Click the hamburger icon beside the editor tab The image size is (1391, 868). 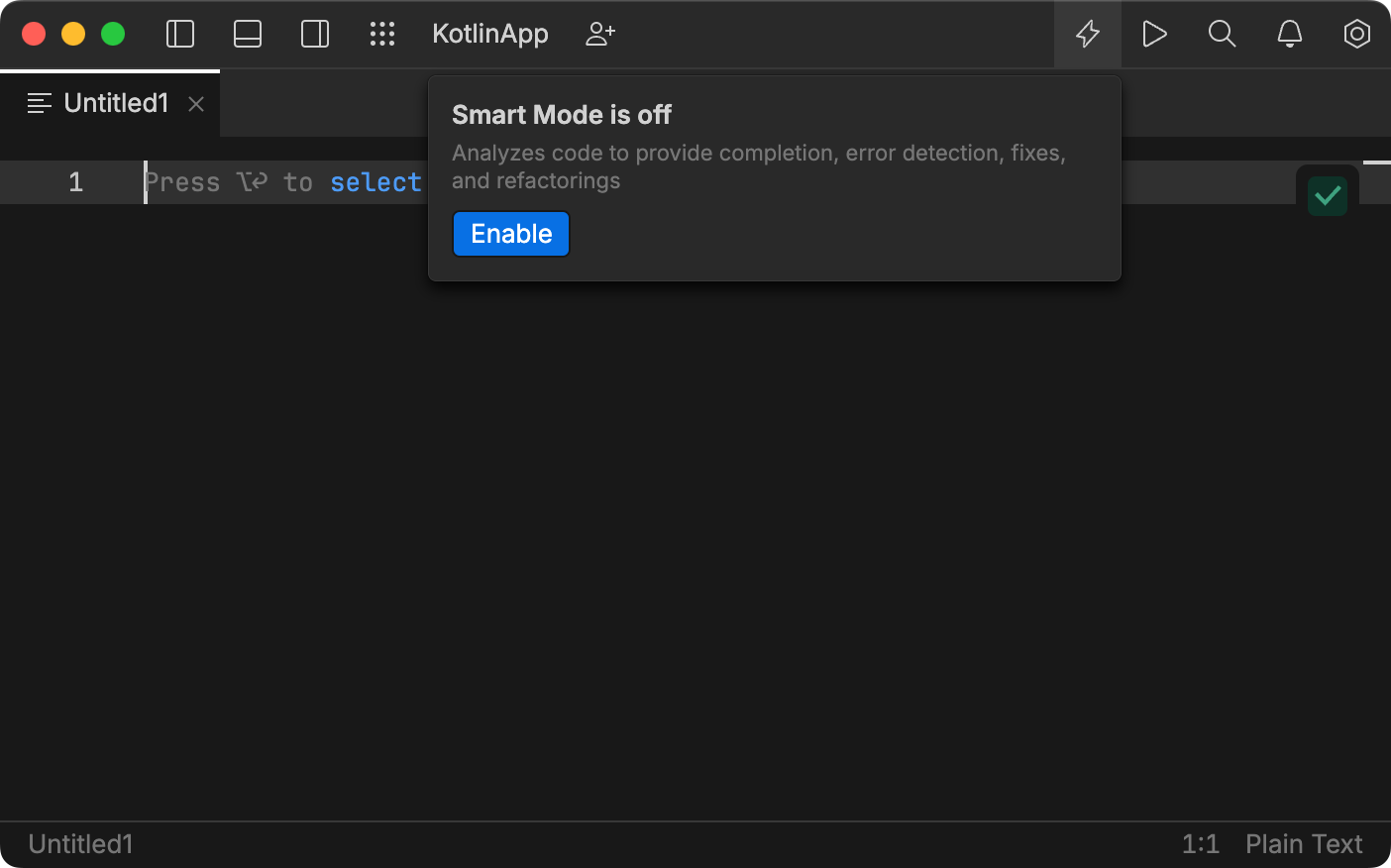38,102
